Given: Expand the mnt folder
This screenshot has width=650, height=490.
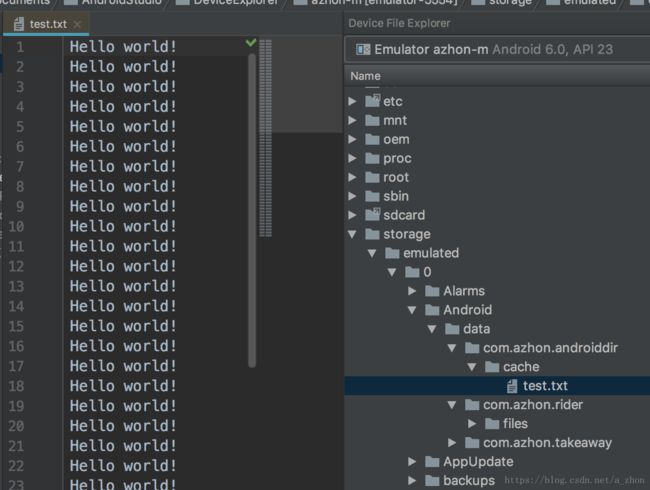Looking at the screenshot, I should tap(352, 120).
